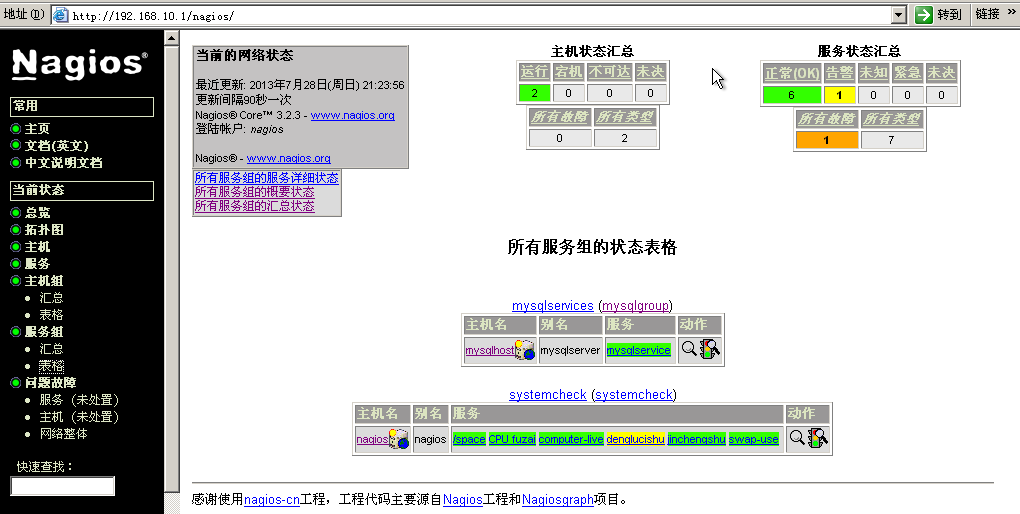Click magnifier icon in nagios host row

tap(796, 437)
